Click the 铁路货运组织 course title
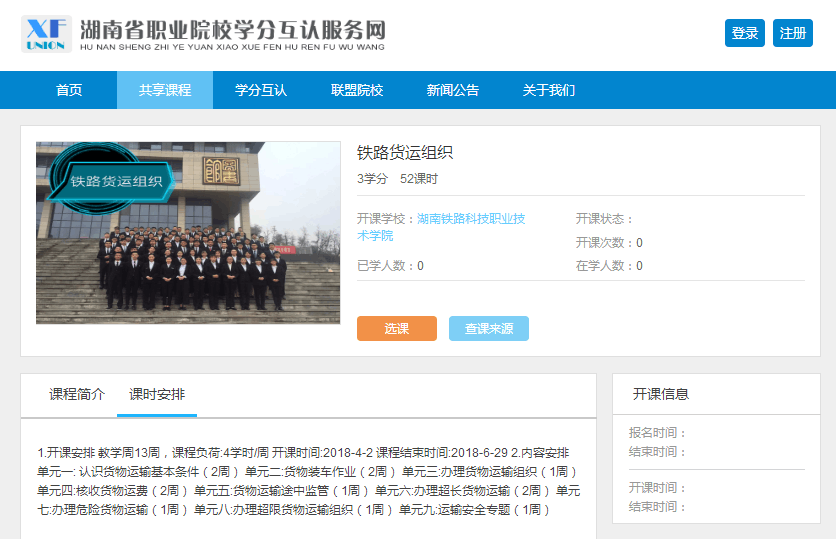This screenshot has height=539, width=836. pos(405,153)
